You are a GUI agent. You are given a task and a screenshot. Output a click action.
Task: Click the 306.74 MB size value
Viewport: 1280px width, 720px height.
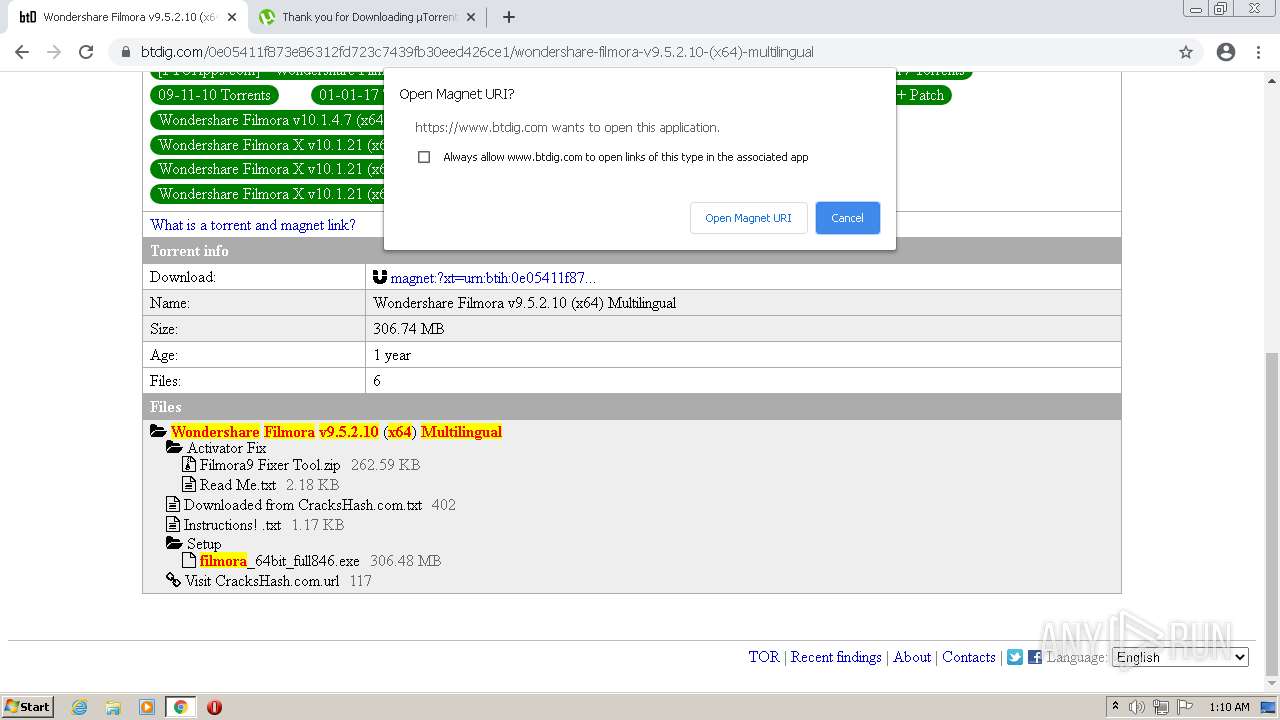point(409,329)
